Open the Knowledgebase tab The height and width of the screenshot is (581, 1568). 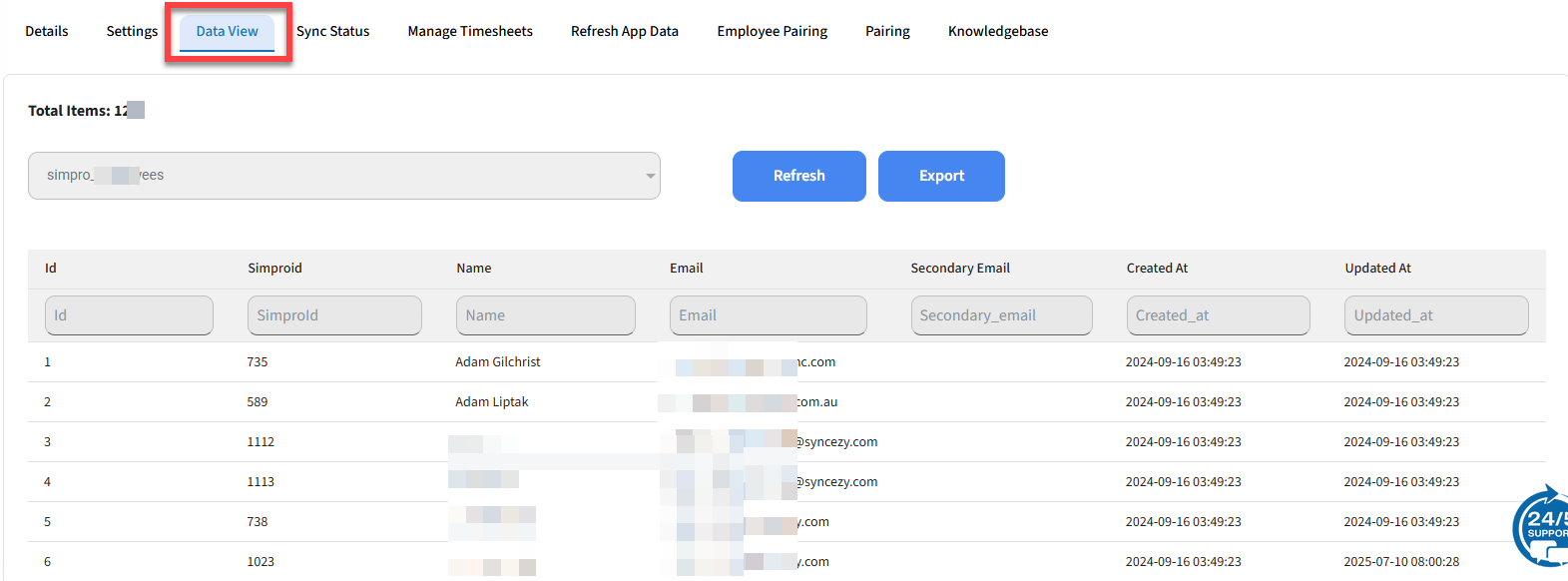[x=998, y=31]
